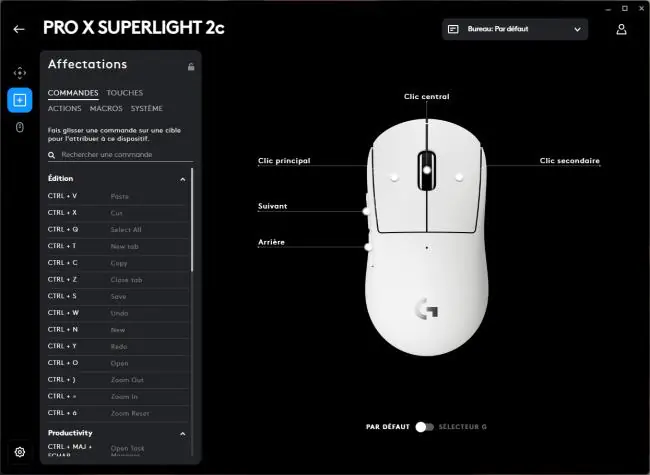Open the Bureau: Par défaut profile dropdown
The width and height of the screenshot is (650, 475).
(x=515, y=29)
